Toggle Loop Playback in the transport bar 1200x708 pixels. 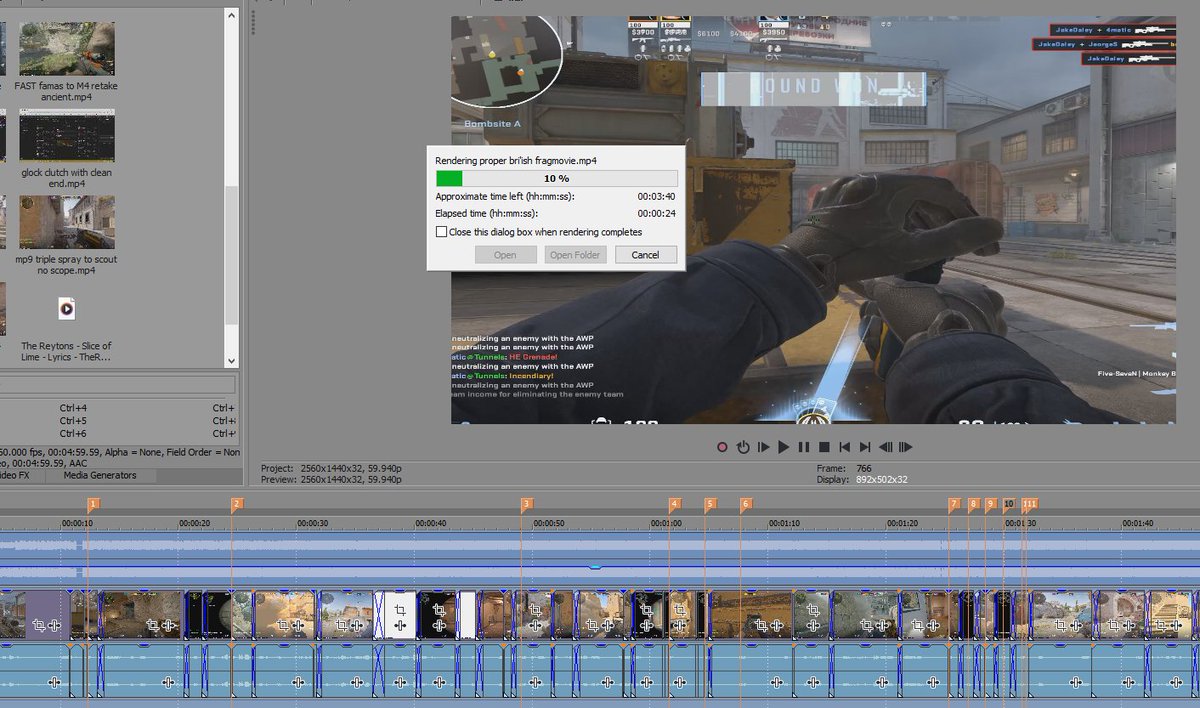click(743, 447)
